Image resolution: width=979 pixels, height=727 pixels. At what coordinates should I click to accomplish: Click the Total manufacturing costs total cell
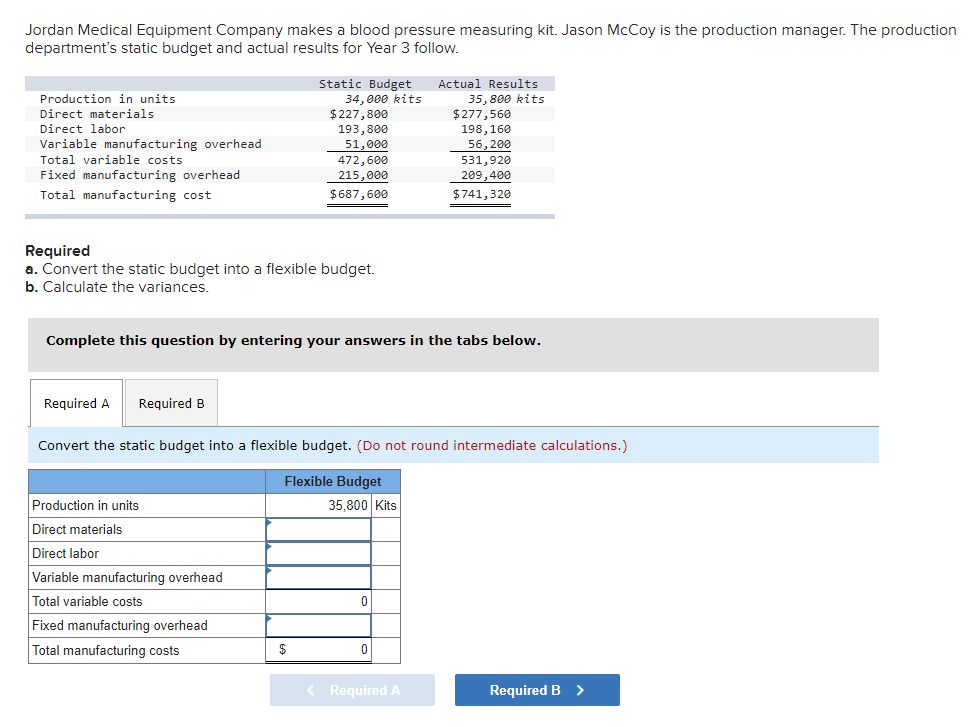click(x=318, y=650)
